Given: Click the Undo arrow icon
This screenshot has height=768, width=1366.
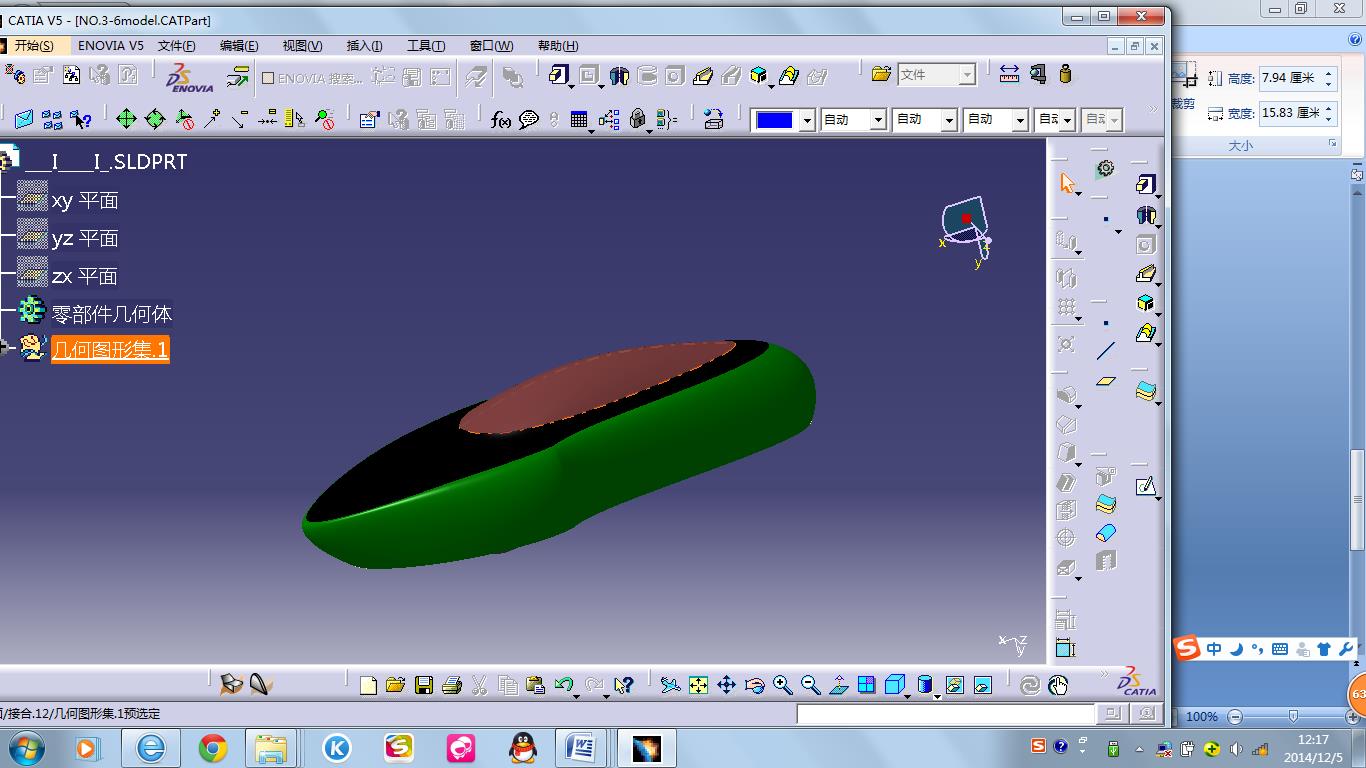Looking at the screenshot, I should (x=563, y=685).
